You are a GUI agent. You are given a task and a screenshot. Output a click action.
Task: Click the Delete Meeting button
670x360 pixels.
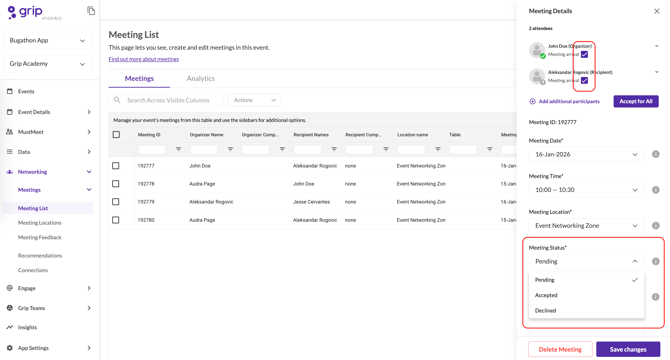tap(560, 349)
